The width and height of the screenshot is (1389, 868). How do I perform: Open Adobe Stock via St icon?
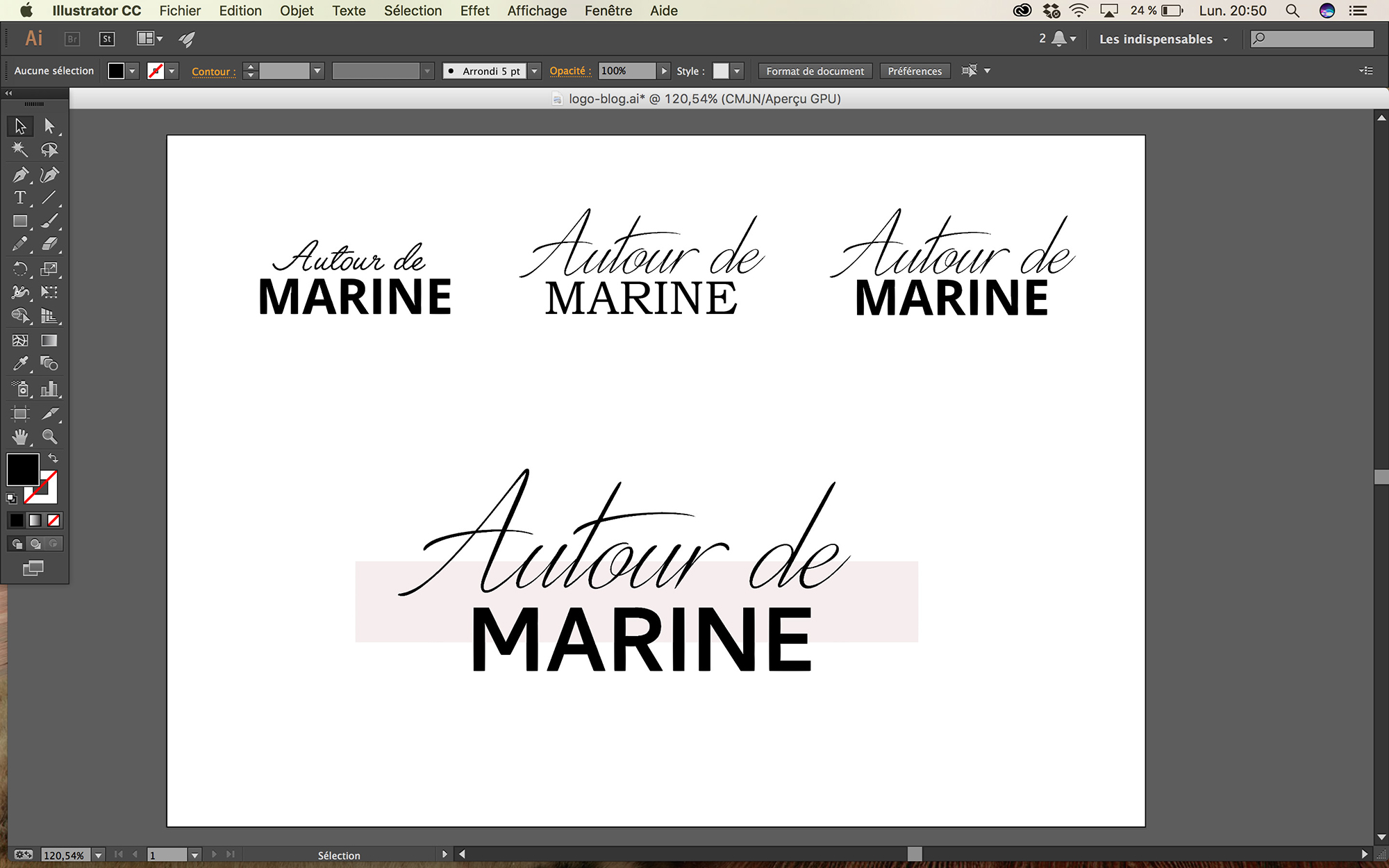107,39
